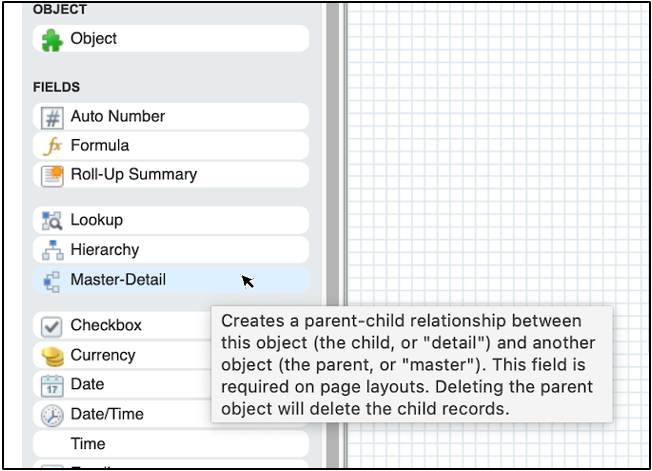Click the Master-Detail relationship icon
The image size is (652, 471).
(x=51, y=280)
